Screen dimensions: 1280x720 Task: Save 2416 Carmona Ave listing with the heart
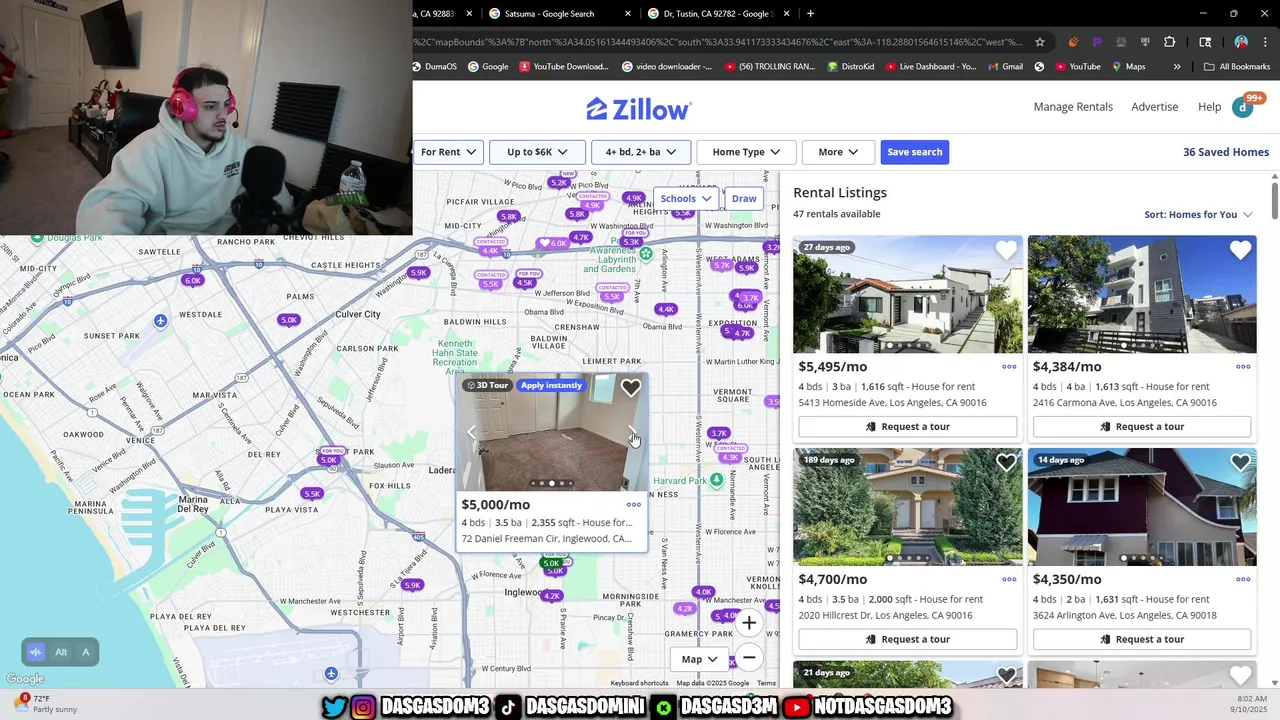click(1240, 250)
